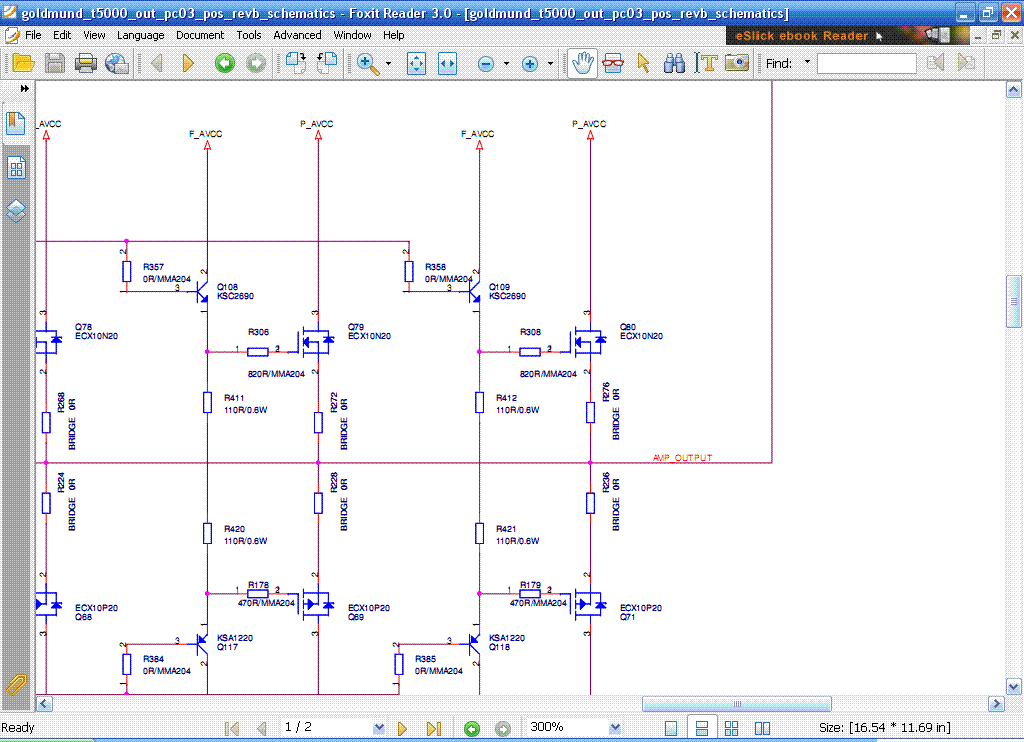Click the Print icon

pyautogui.click(x=86, y=63)
